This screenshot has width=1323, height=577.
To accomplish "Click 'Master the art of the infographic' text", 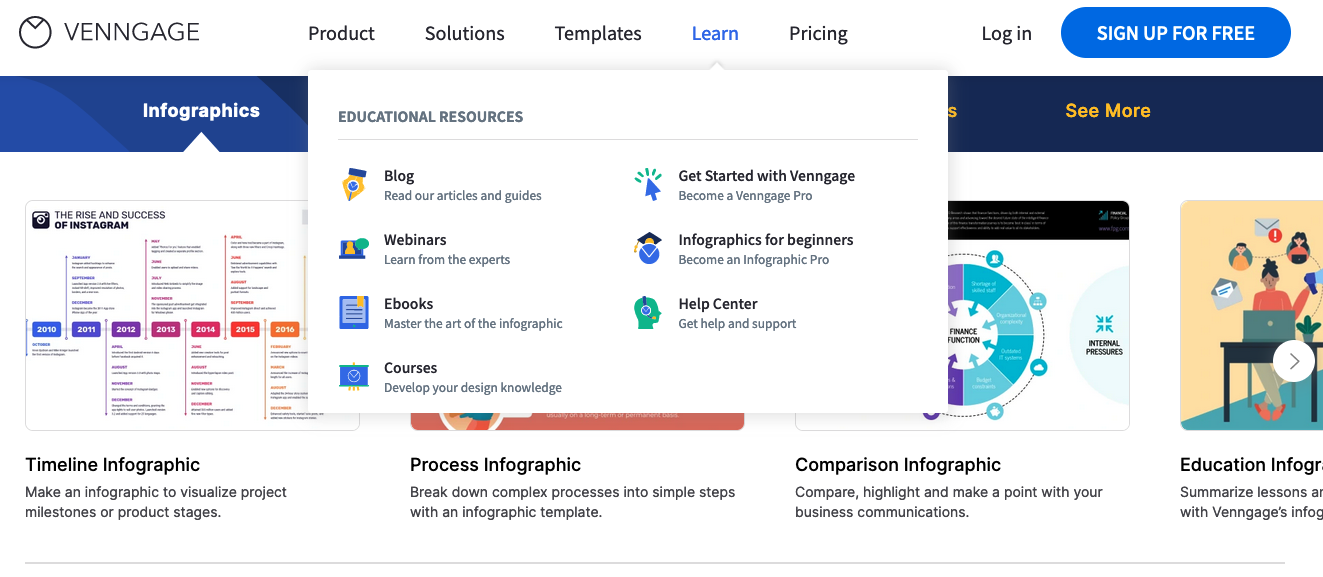I will click(473, 324).
